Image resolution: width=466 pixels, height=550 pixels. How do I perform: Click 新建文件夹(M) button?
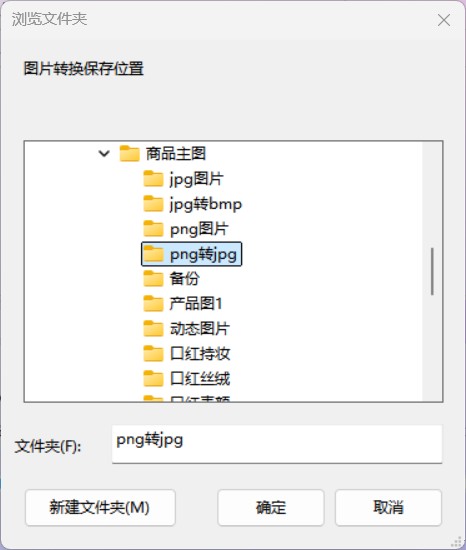[100, 507]
